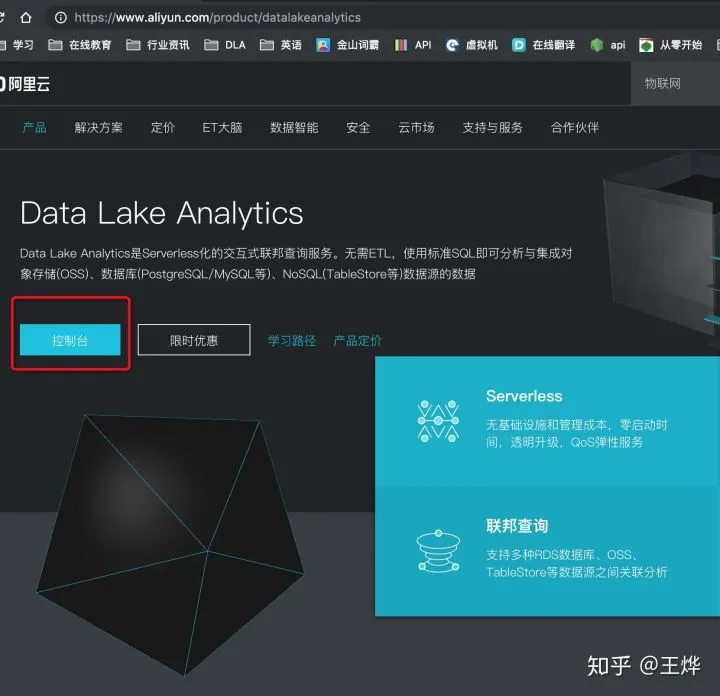Open the API bookmark with striped icon
Image resolution: width=720 pixels, height=696 pixels.
pyautogui.click(x=413, y=45)
